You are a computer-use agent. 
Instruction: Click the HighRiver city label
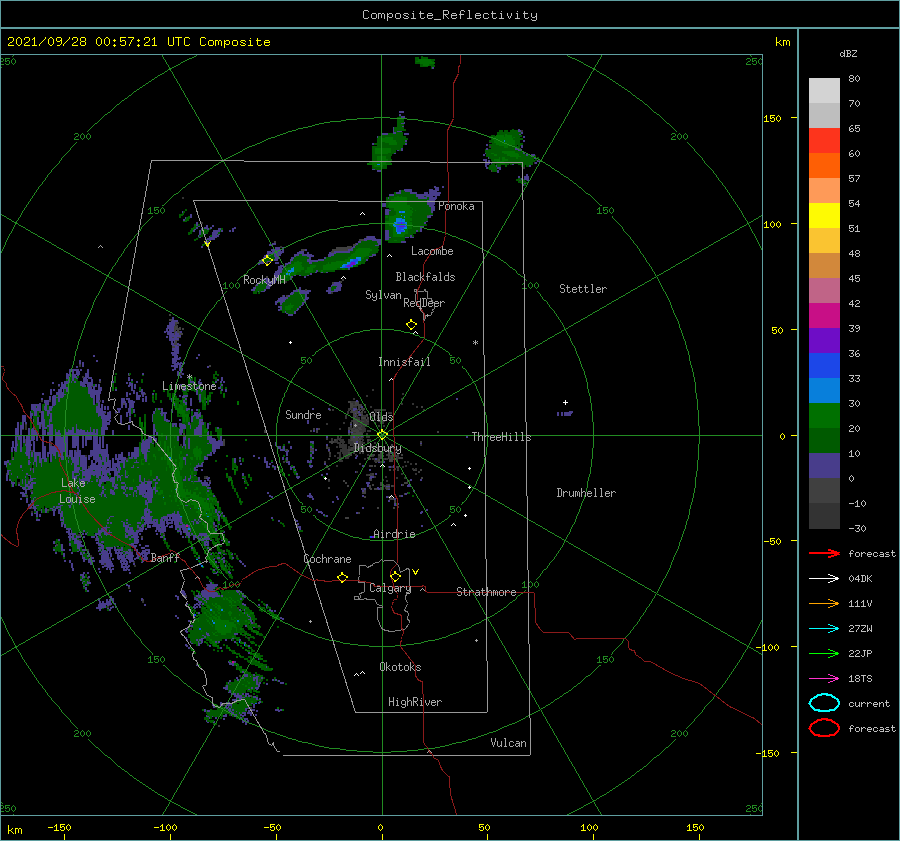click(x=414, y=702)
